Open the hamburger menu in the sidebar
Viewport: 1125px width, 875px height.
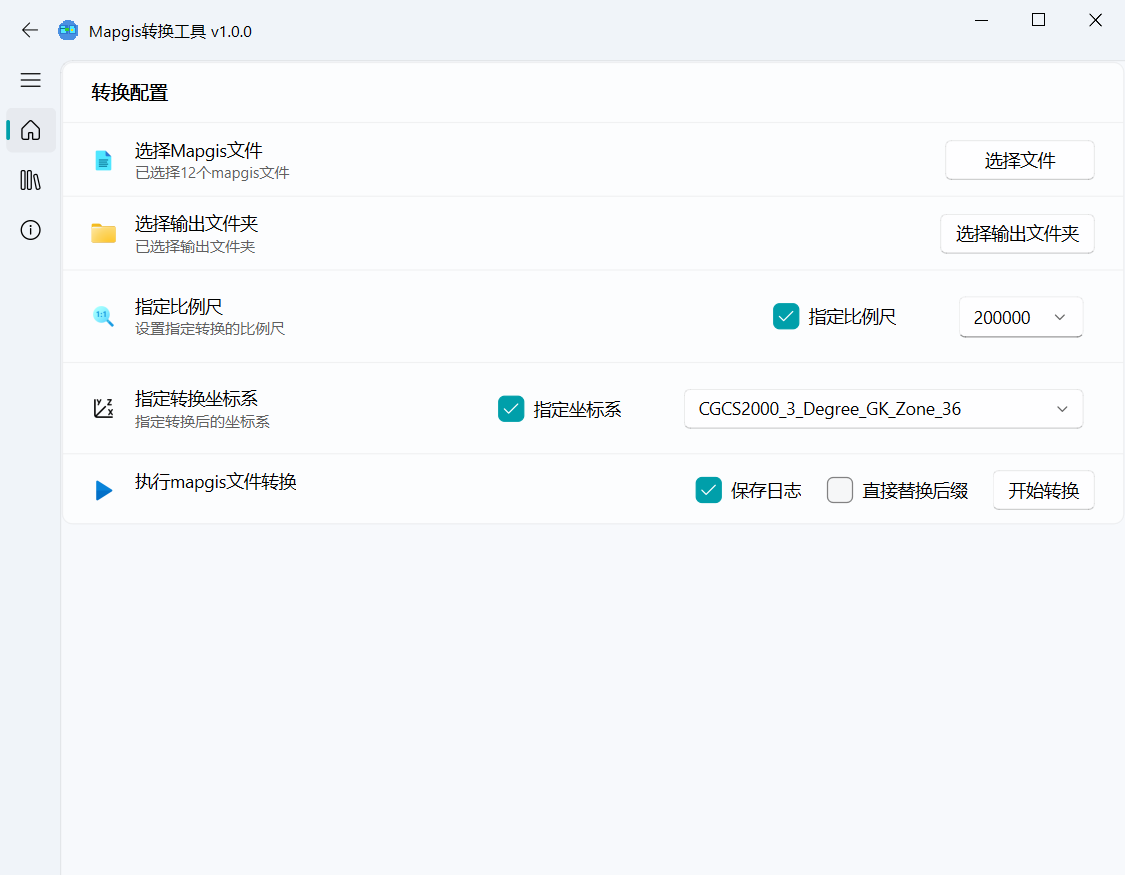[30, 80]
